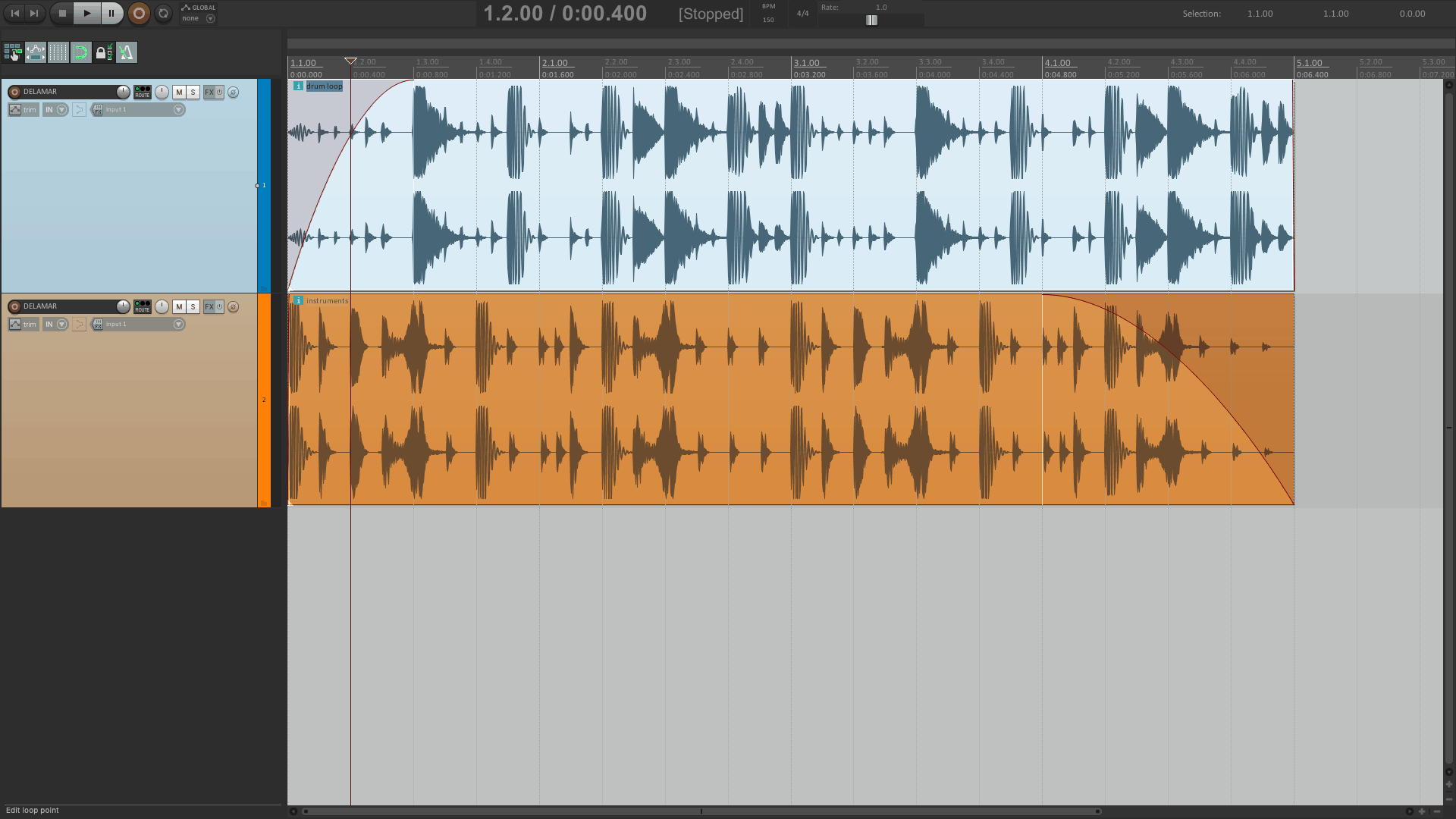Mute the drum loop track
Screen dimensions: 1456x819
click(x=179, y=92)
